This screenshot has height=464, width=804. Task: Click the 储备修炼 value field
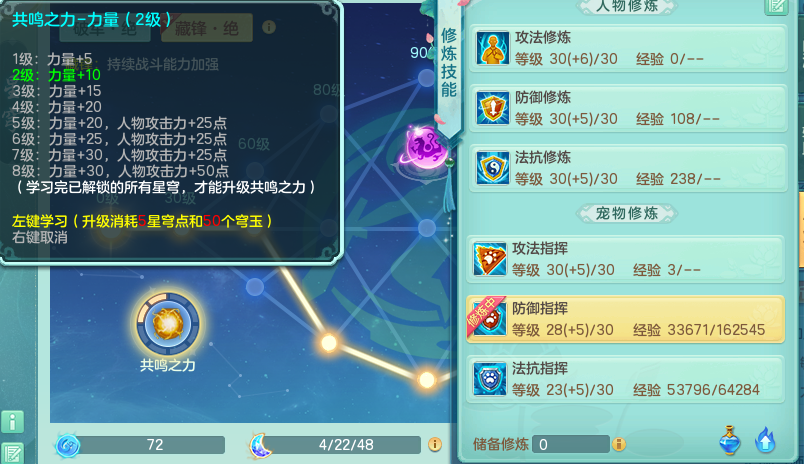[x=571, y=445]
